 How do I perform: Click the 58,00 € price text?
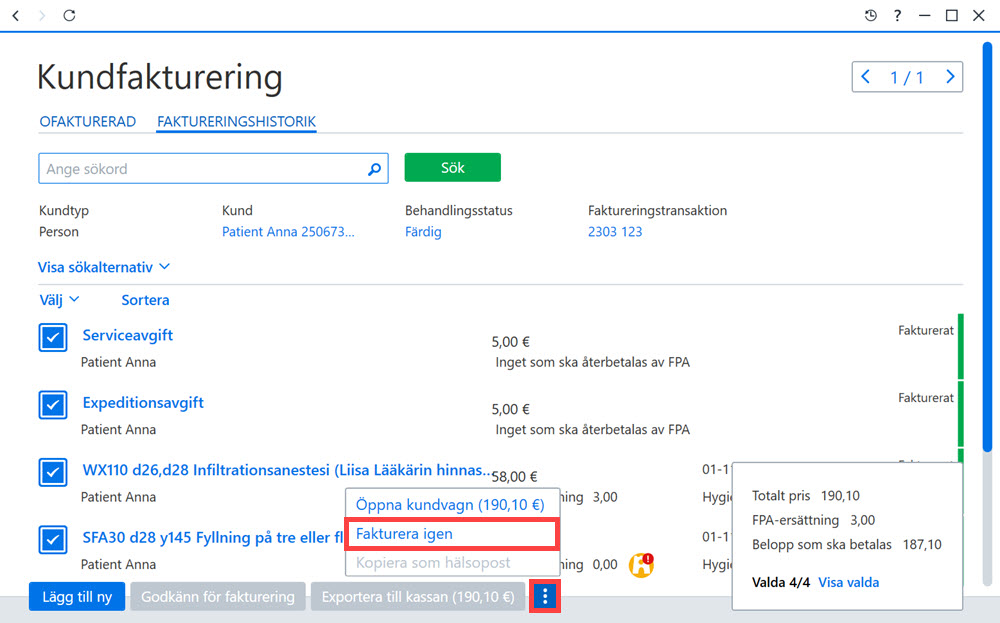[514, 476]
